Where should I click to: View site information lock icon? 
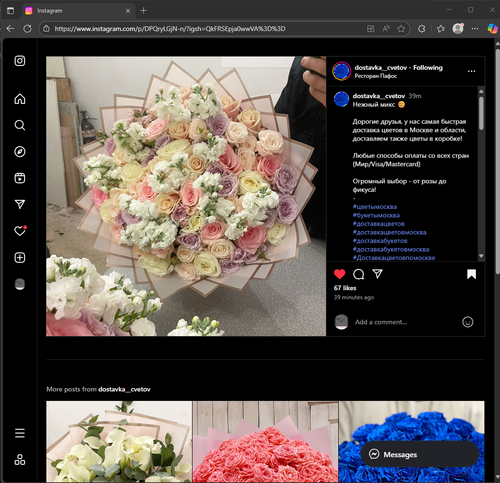click(x=46, y=29)
